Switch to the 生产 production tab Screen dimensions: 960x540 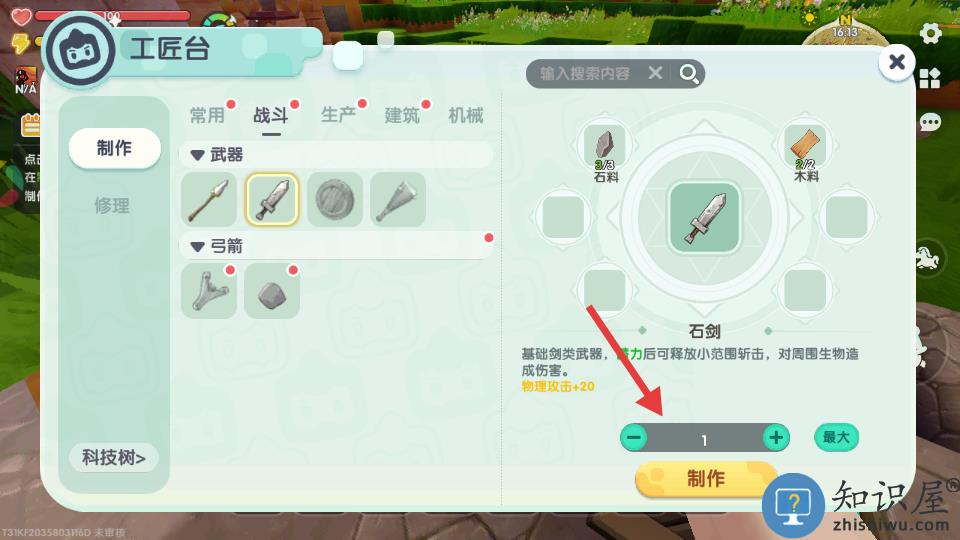(x=338, y=114)
